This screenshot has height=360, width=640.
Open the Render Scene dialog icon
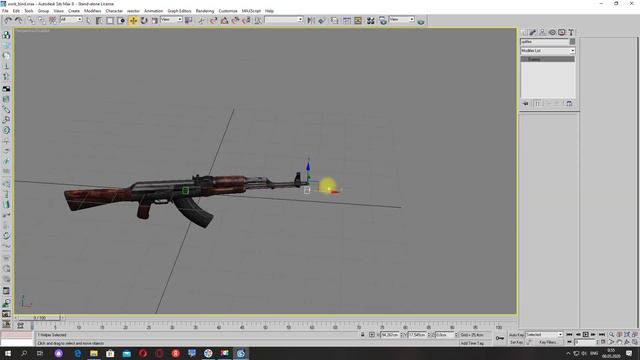click(x=382, y=20)
